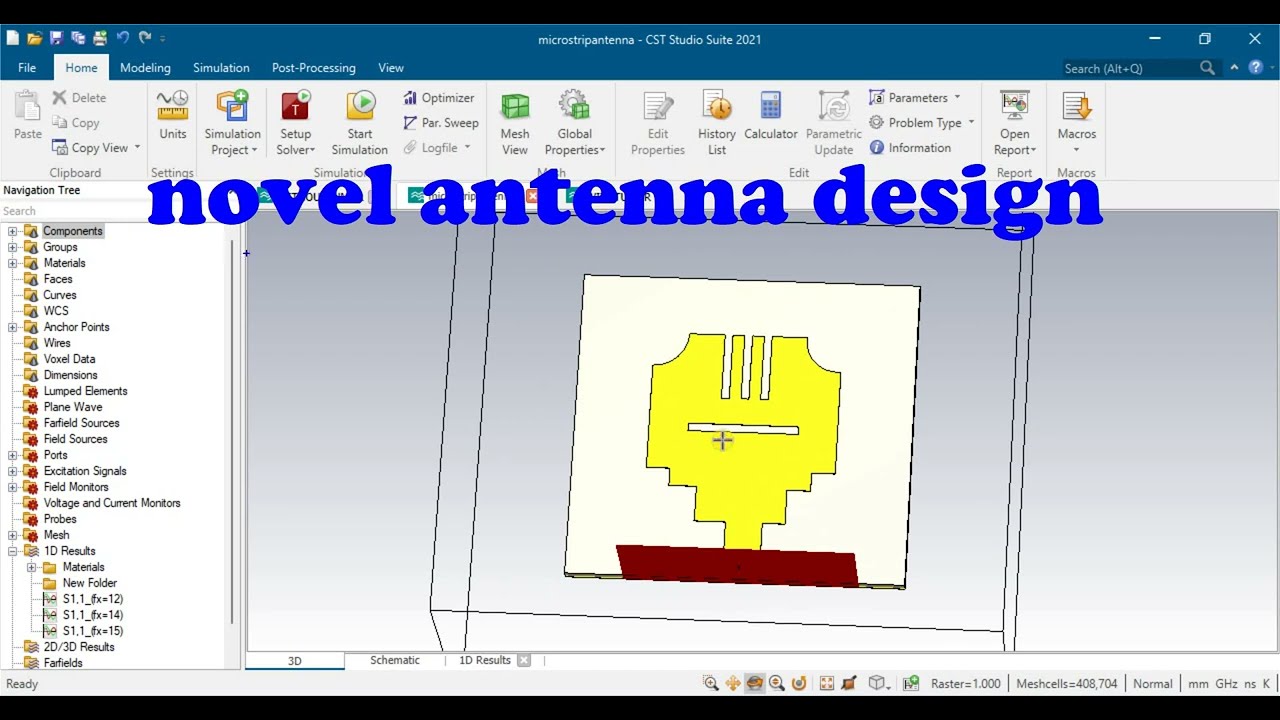Open the Problem Type dropdown
Screen dimensions: 1280x720
(x=921, y=123)
